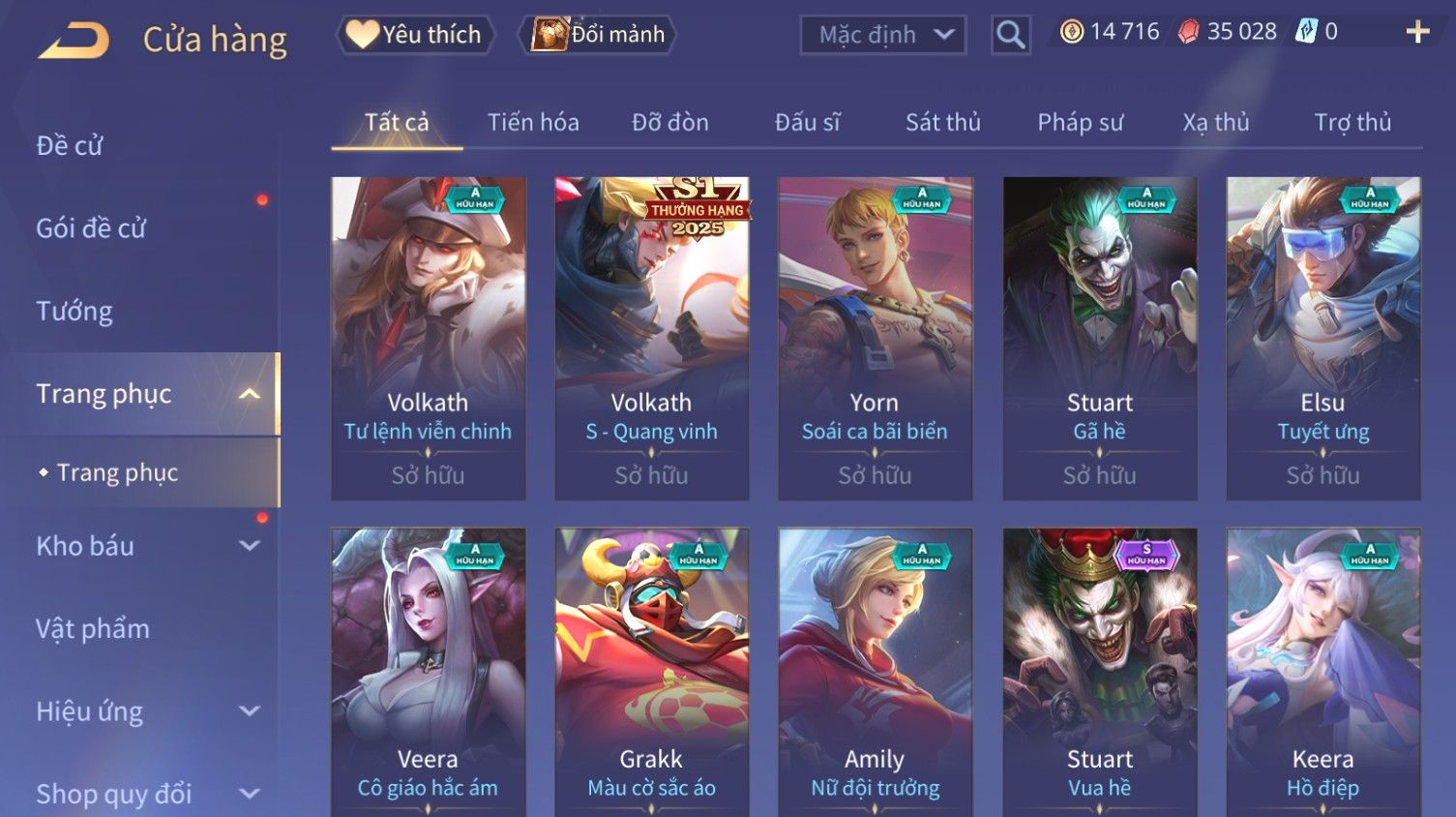Viewport: 1456px width, 817px height.
Task: Open the search magnifier icon
Action: 1010,35
